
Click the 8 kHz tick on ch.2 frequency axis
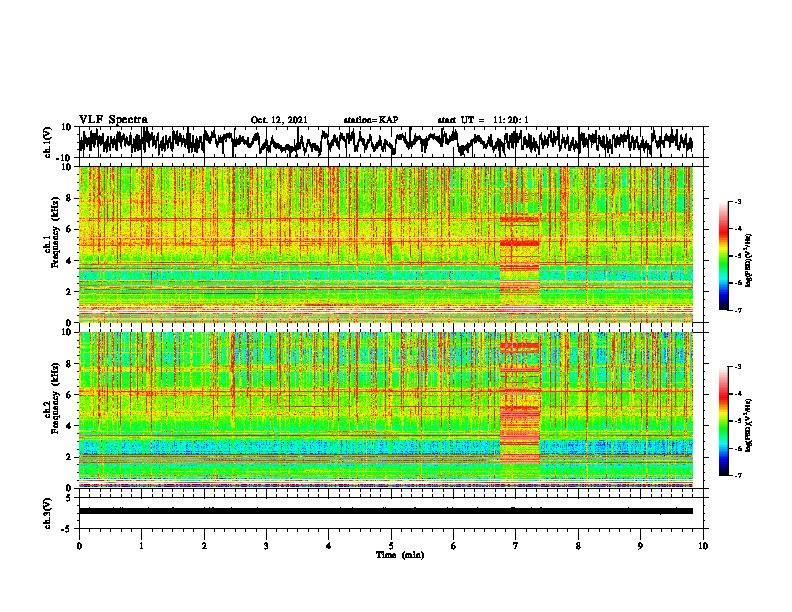pyautogui.click(x=70, y=364)
